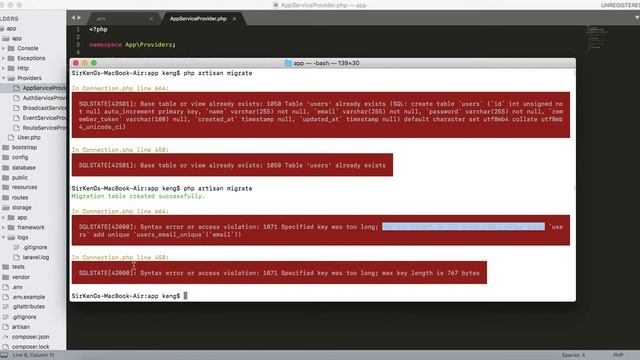The height and width of the screenshot is (360, 640).
Task: Open composer.json in the sidebar
Action: tap(30, 337)
